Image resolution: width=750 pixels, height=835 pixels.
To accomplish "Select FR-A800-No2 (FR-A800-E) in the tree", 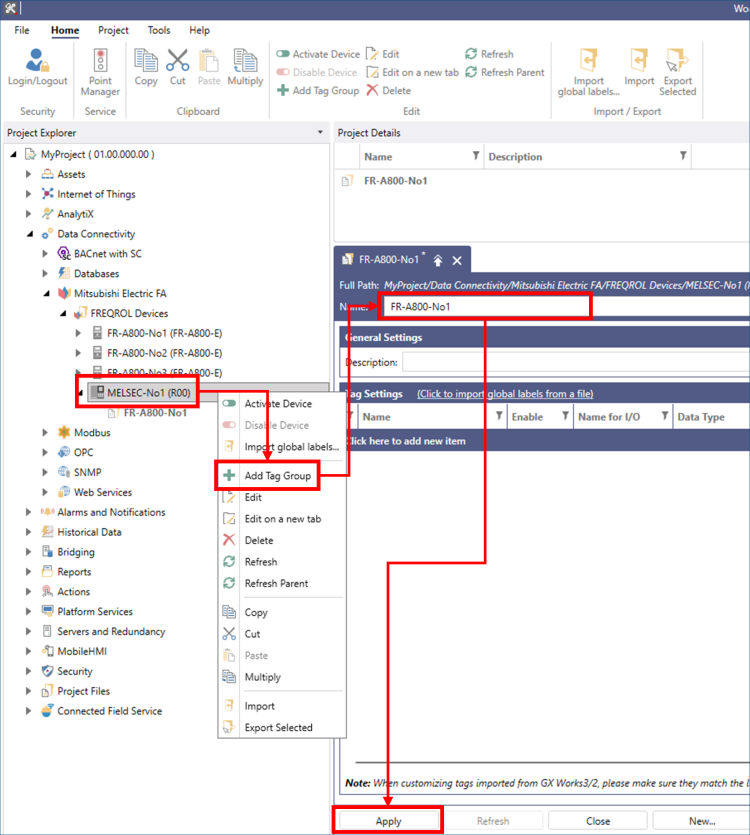I will click(164, 353).
